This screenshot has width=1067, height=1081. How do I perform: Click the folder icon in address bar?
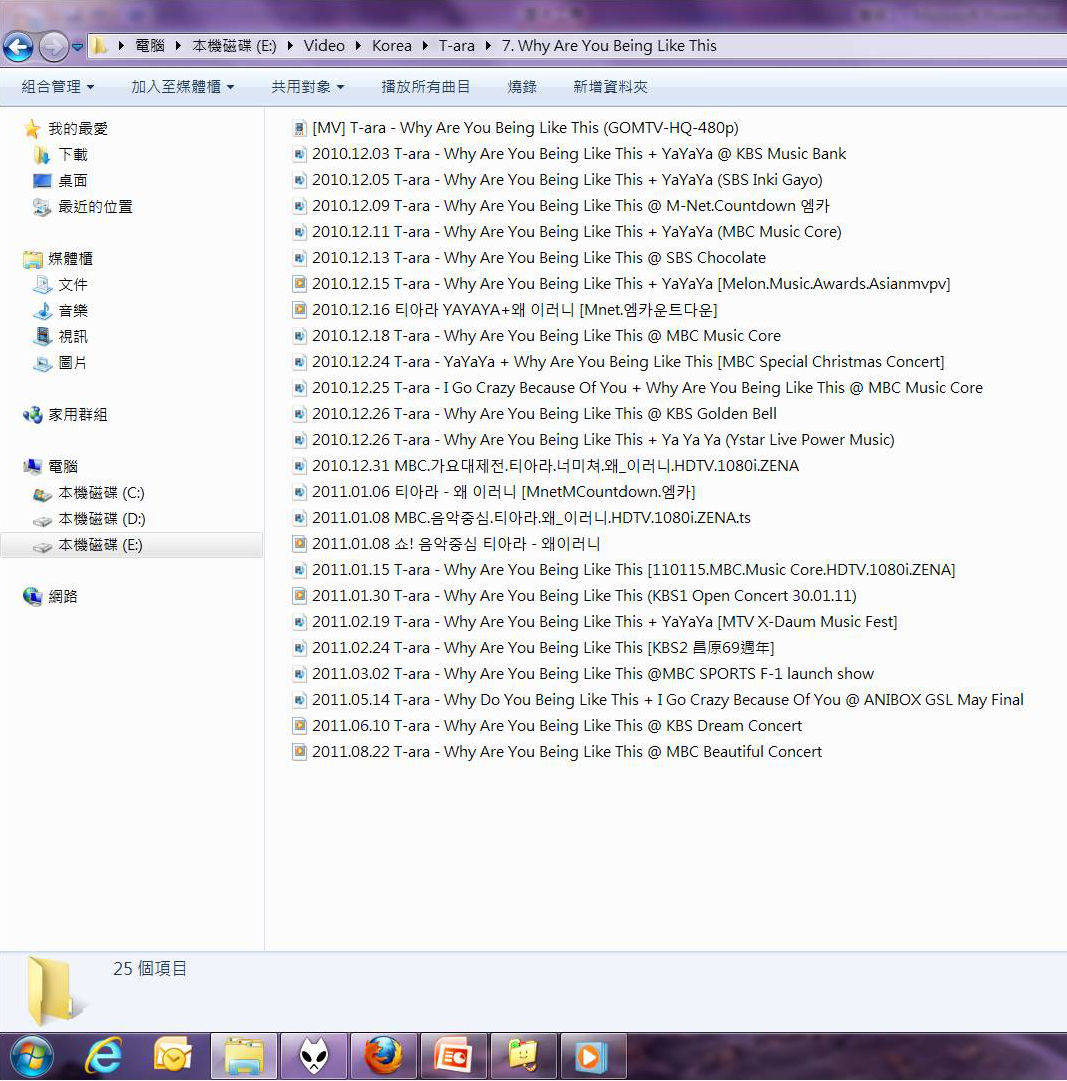coord(100,46)
